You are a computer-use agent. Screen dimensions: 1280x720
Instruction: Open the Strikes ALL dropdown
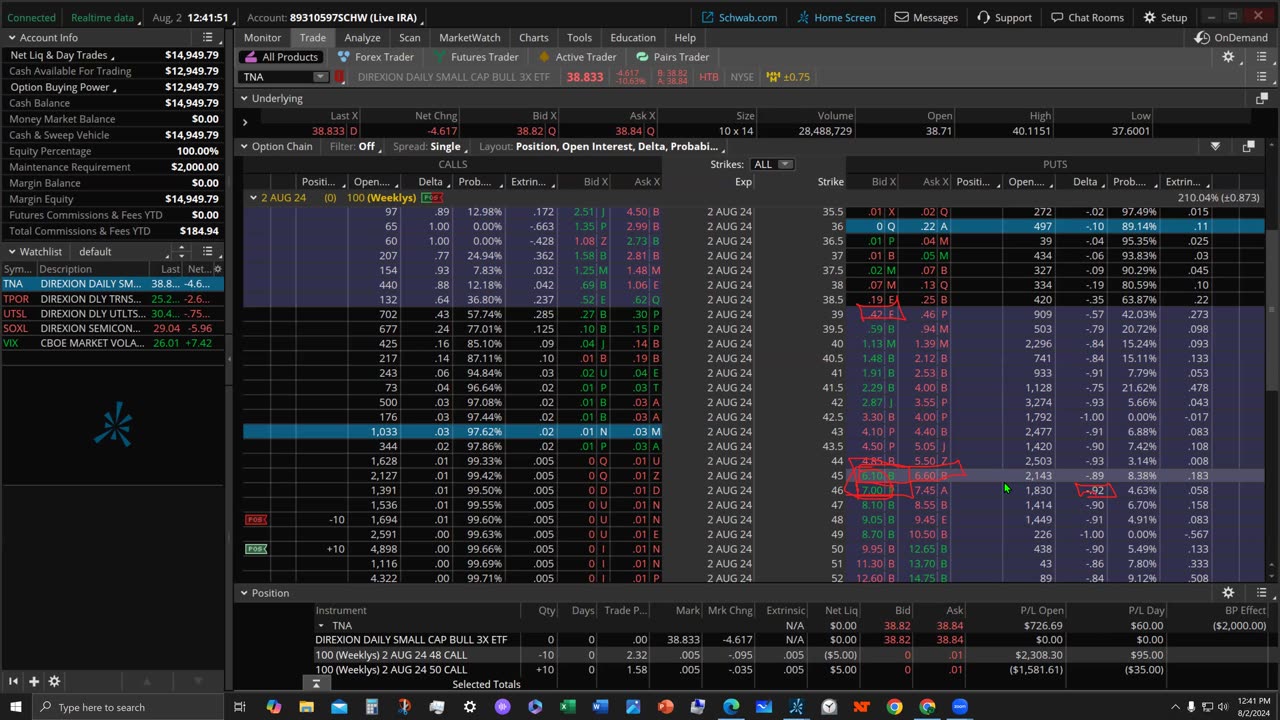(x=772, y=164)
